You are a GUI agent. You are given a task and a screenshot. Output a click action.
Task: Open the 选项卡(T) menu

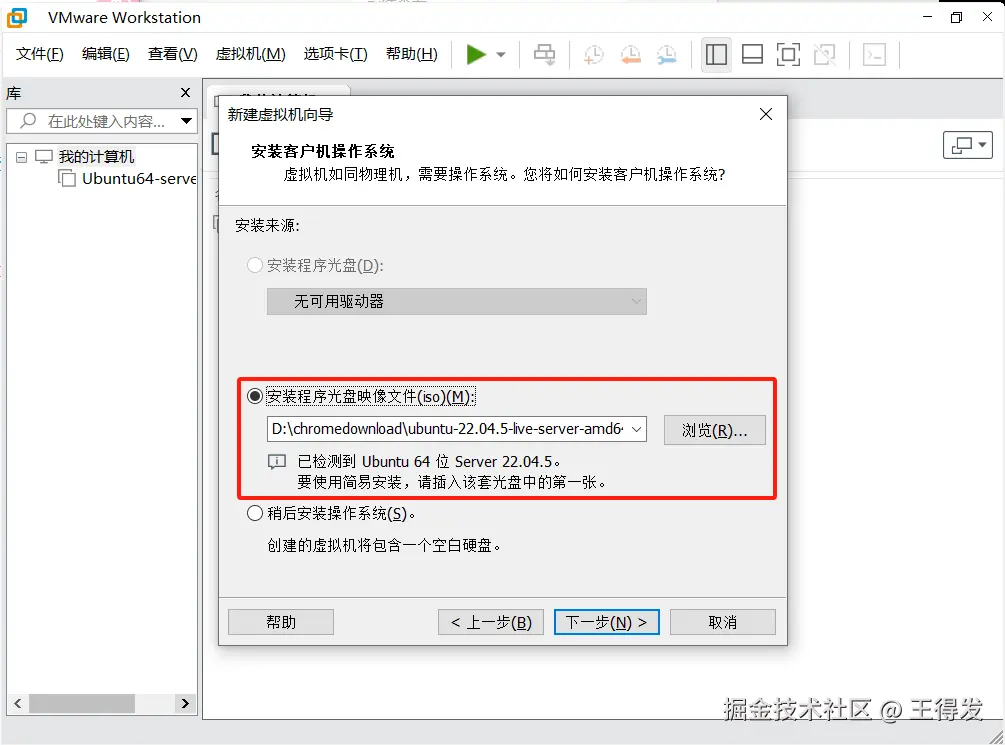pyautogui.click(x=335, y=54)
